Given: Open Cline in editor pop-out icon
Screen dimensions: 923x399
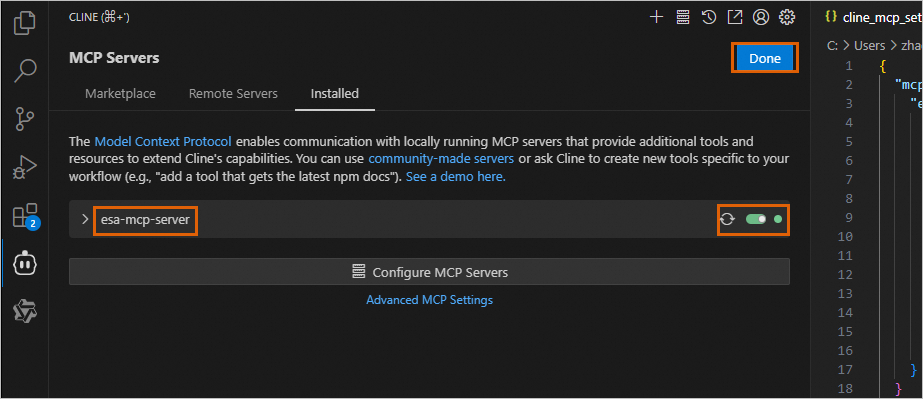Looking at the screenshot, I should [x=735, y=17].
